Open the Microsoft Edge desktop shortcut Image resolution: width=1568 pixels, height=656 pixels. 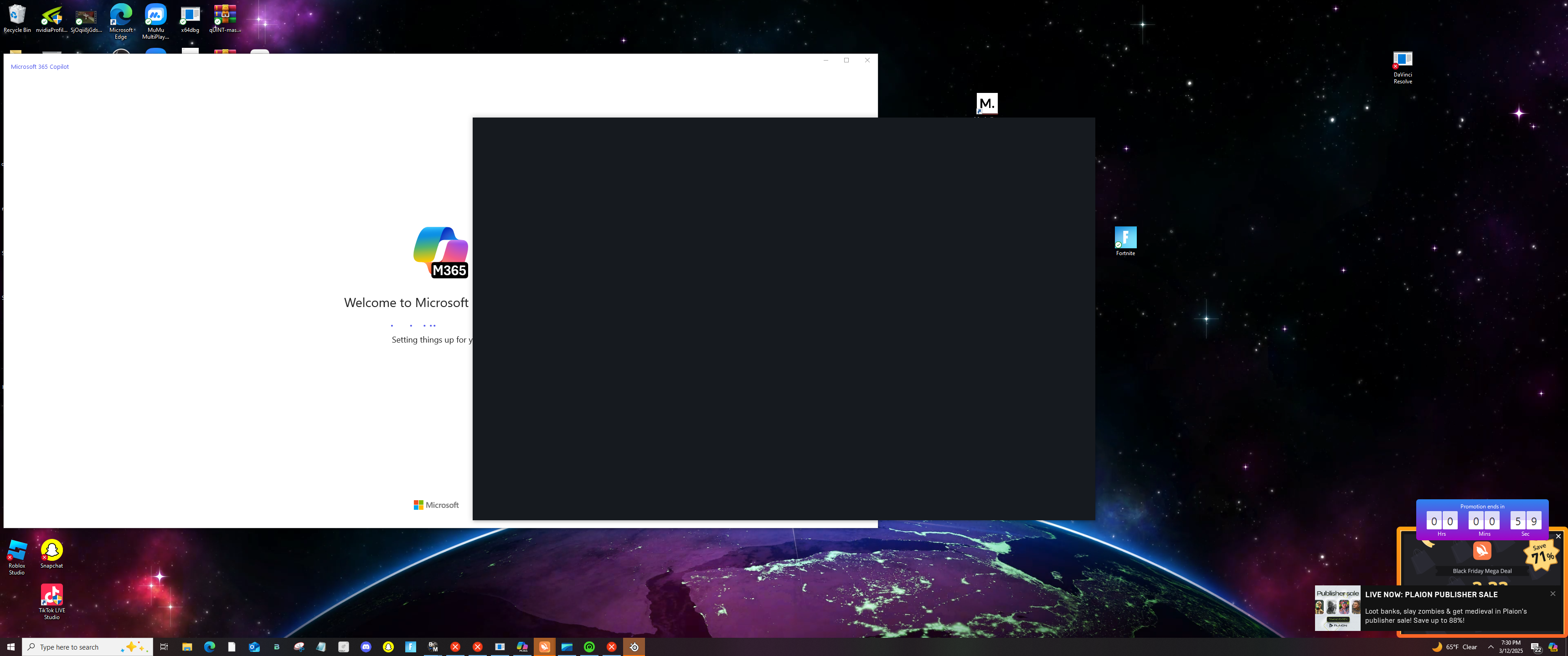120,21
